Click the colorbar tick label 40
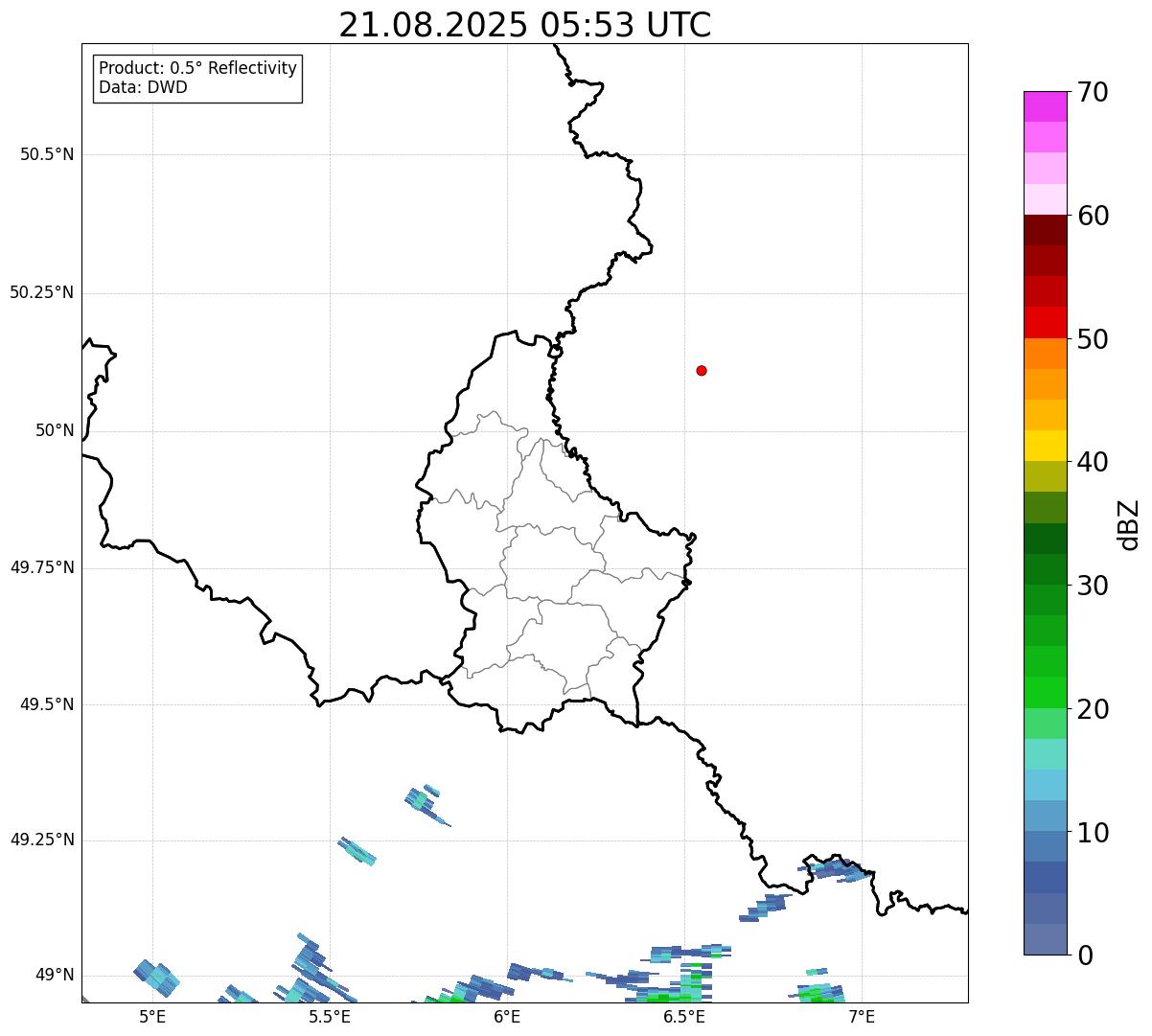Screen dimensions: 1152x1036 click(1093, 462)
